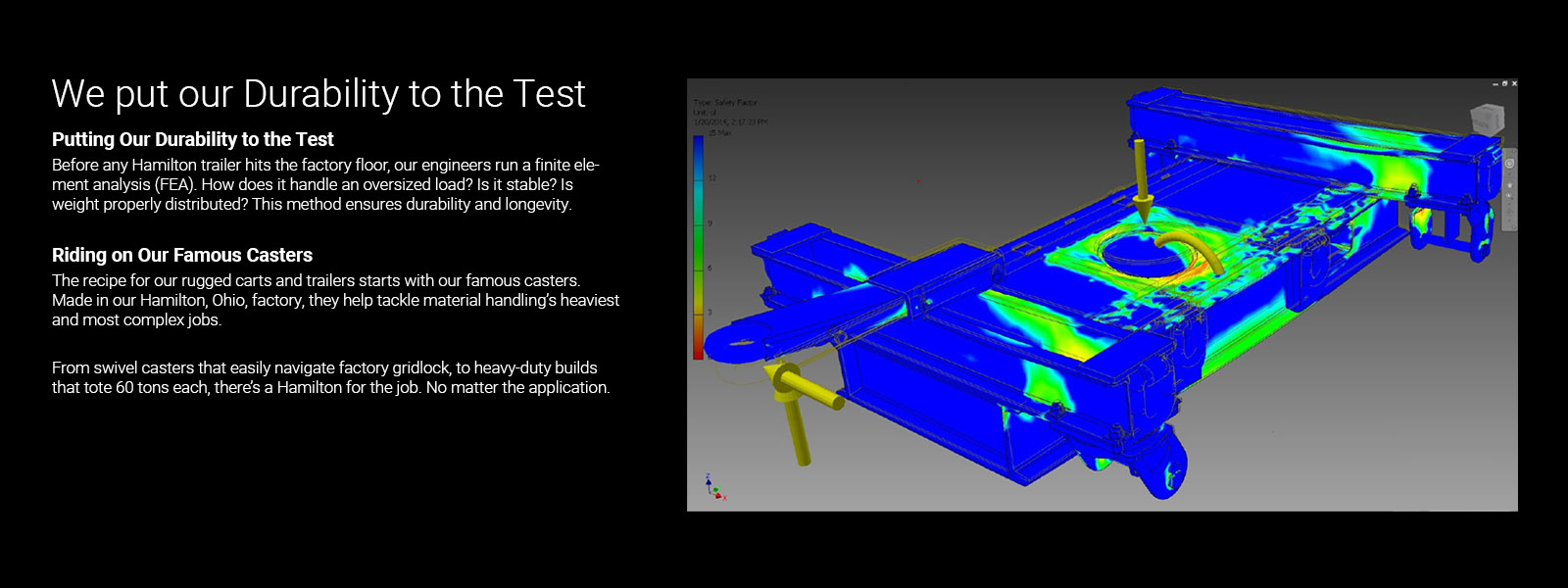Open the steering wheel navigation tool
Image resolution: width=1568 pixels, height=588 pixels.
1510,164
